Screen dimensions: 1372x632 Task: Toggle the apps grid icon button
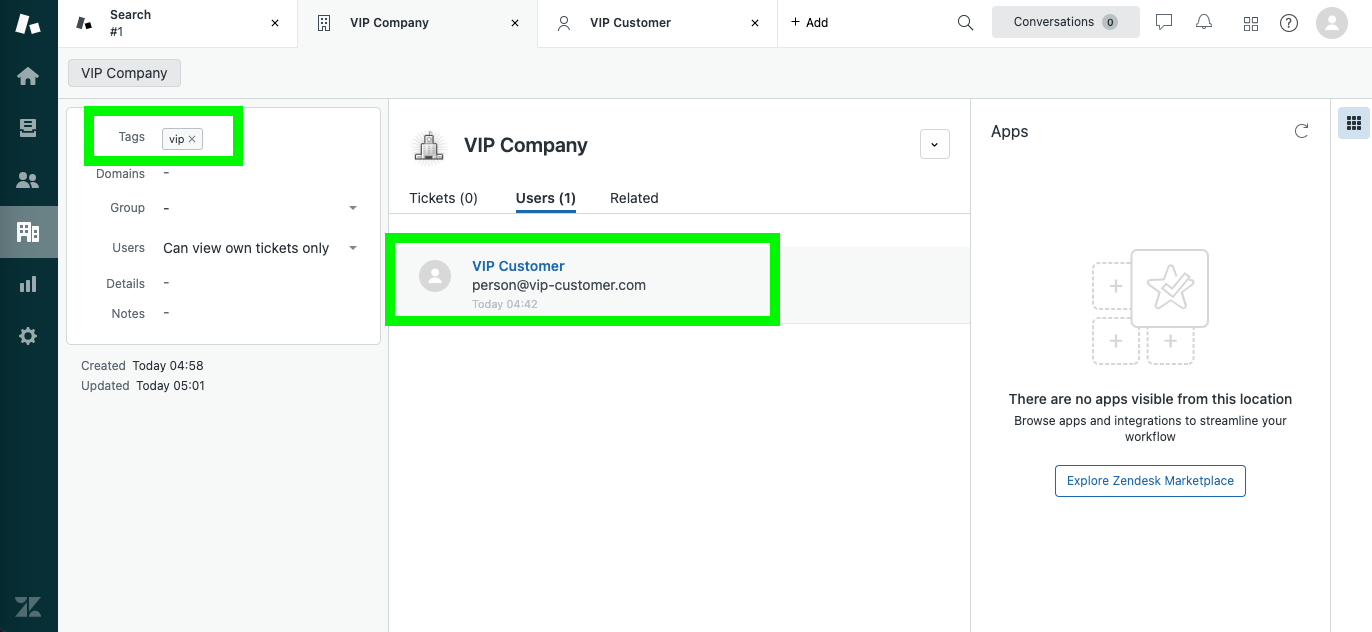click(x=1354, y=123)
